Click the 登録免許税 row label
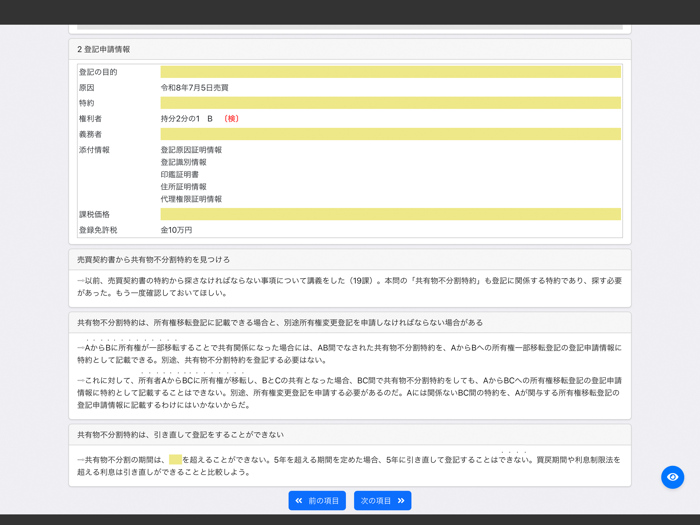Image resolution: width=700 pixels, height=525 pixels. pyautogui.click(x=98, y=230)
